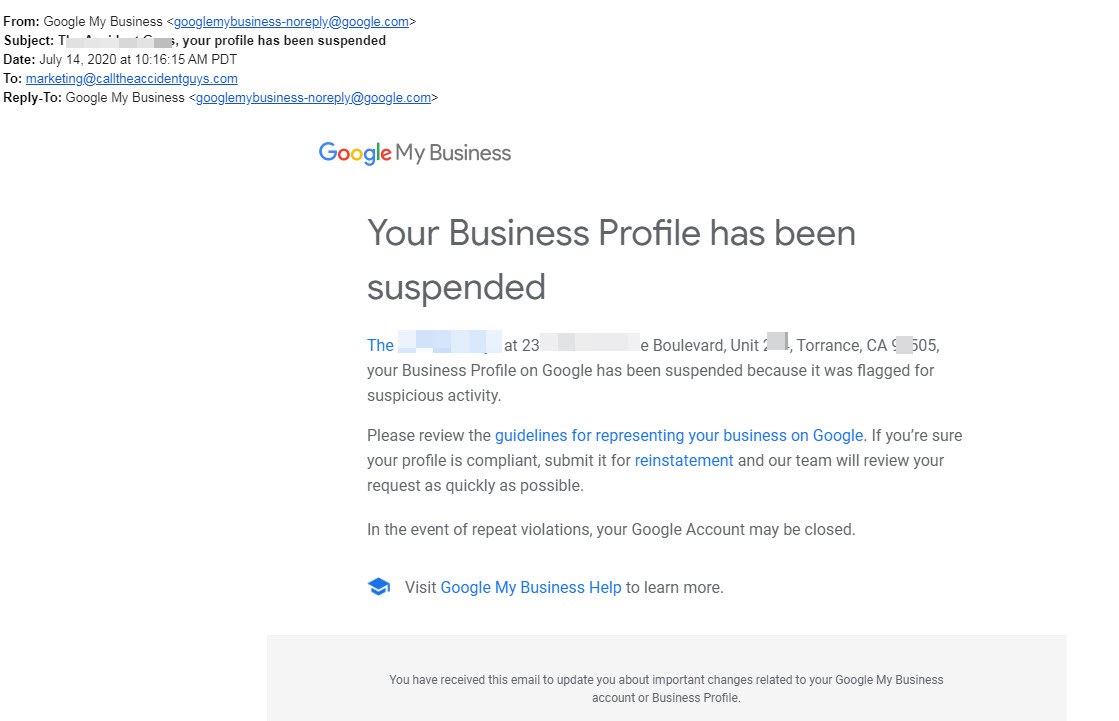Click the "suspicious activity" text in the message

click(433, 396)
